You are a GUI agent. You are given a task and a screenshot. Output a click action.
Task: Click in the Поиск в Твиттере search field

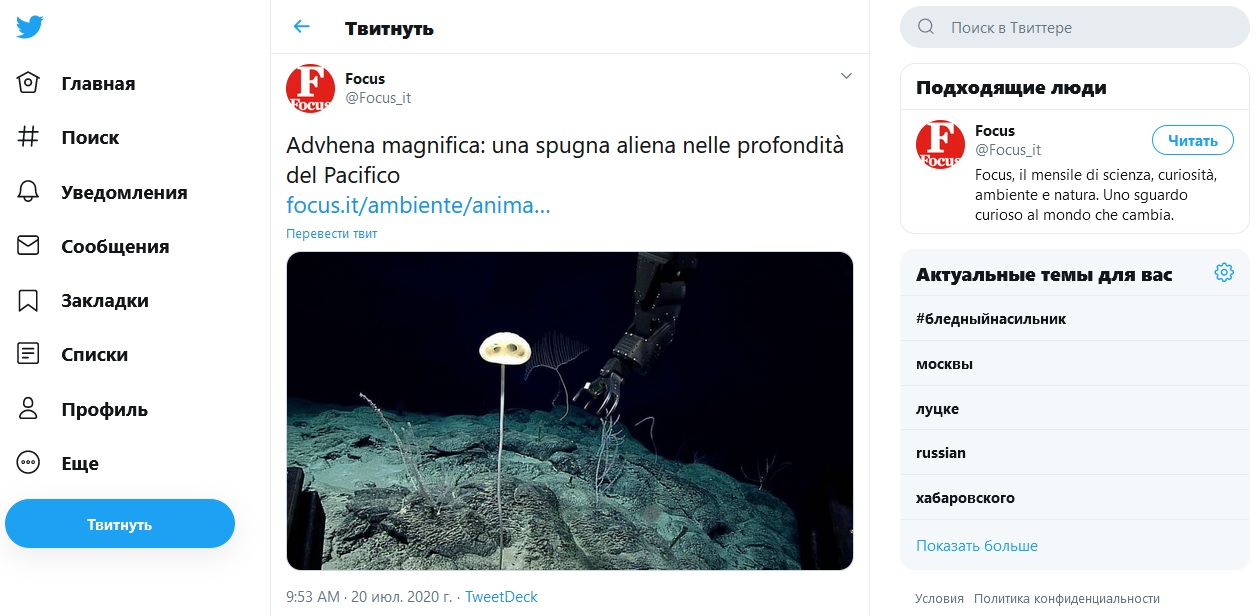pos(1075,28)
